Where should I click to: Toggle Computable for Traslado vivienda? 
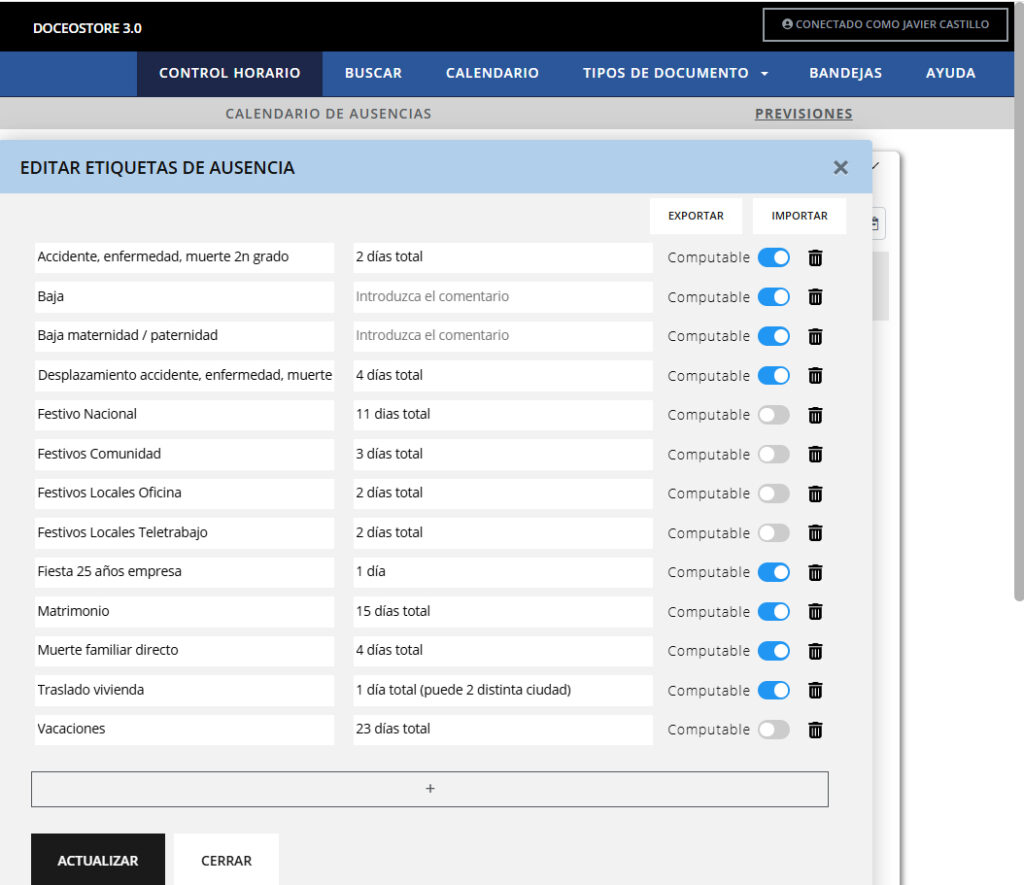coord(774,690)
